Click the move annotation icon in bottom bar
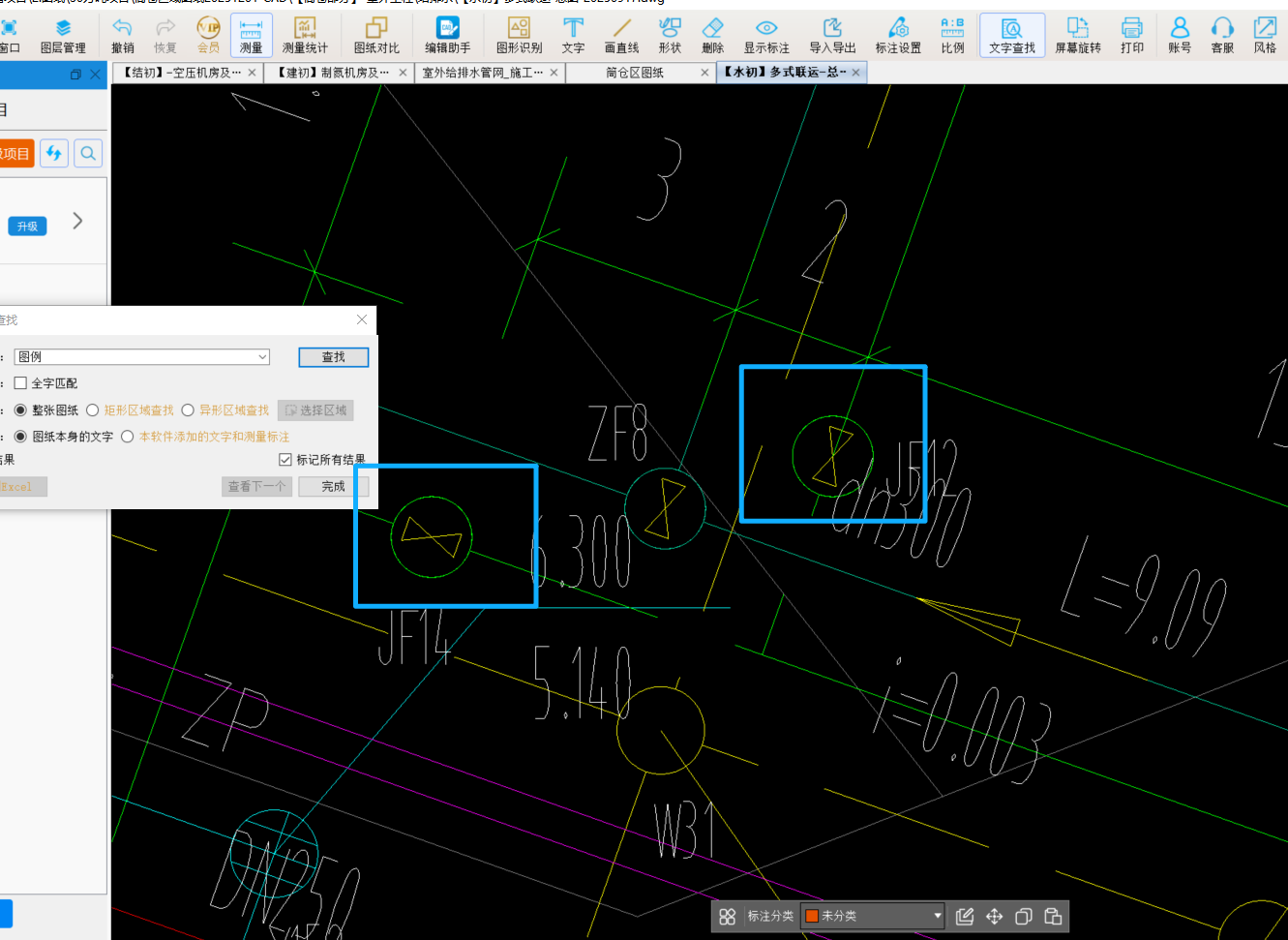The height and width of the screenshot is (940, 1288). point(994,917)
